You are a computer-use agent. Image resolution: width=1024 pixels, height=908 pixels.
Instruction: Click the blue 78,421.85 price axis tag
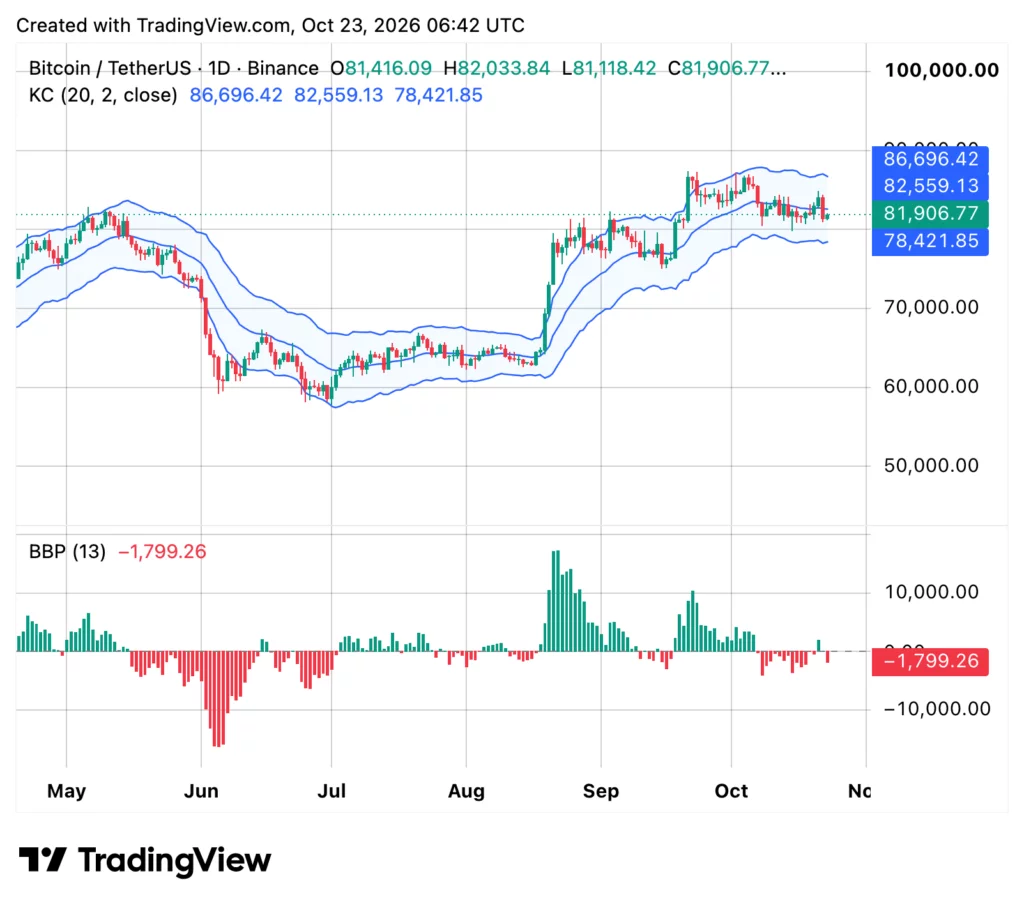(x=930, y=241)
